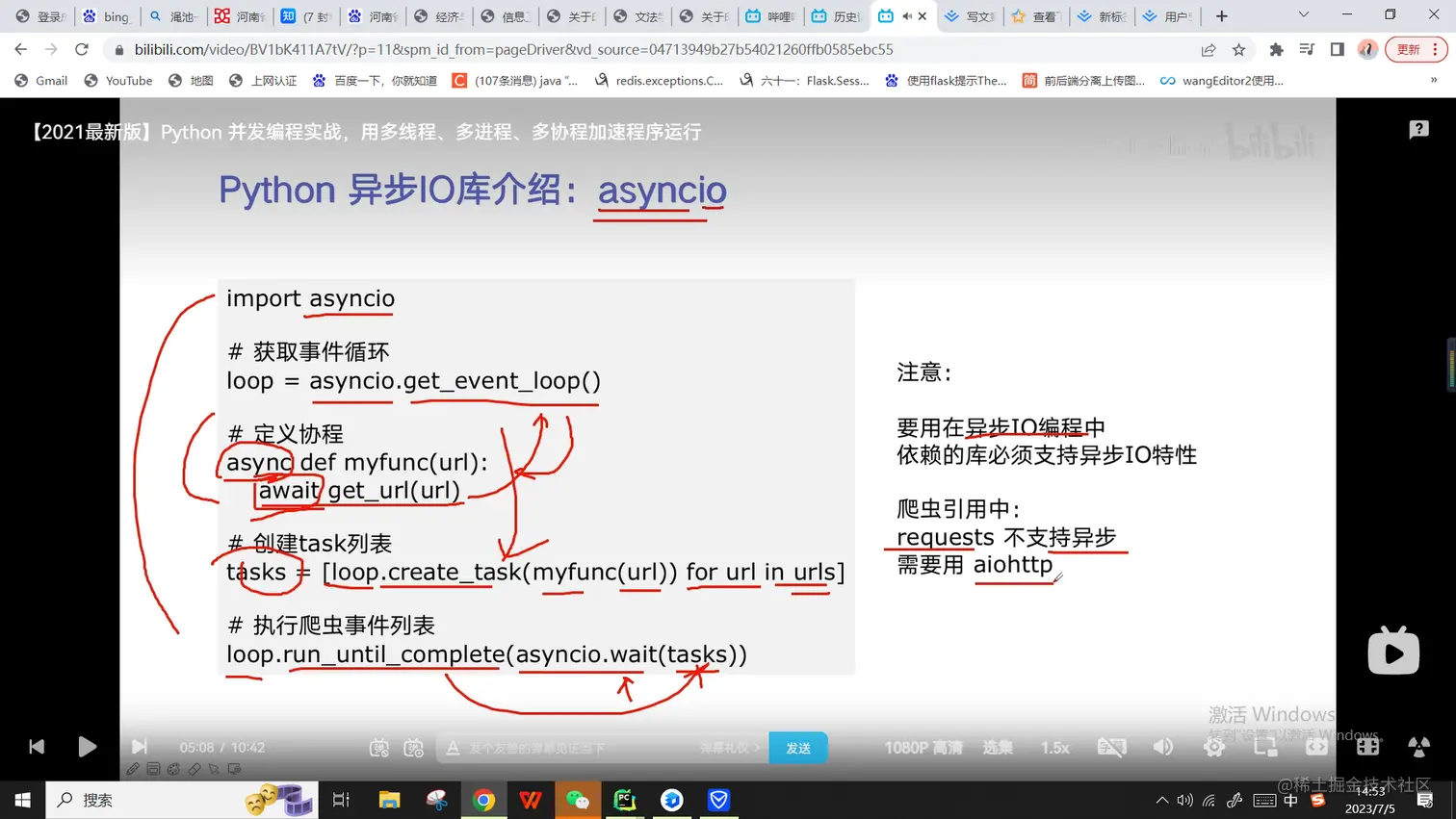The image size is (1456, 819).
Task: Jump to the next video episode
Action: pos(139,747)
